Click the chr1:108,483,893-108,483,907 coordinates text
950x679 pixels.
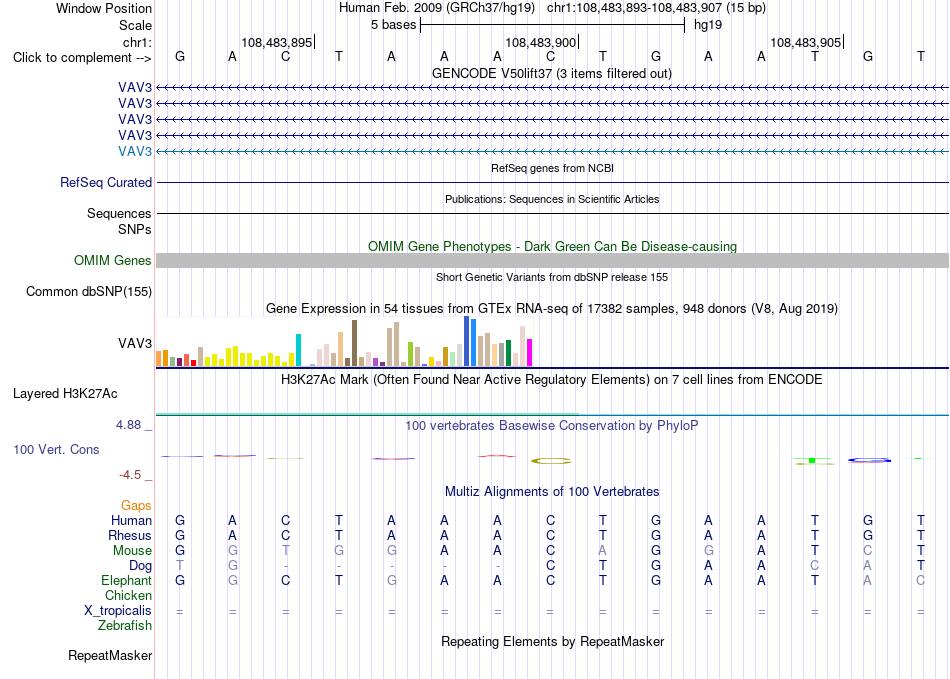(x=656, y=8)
